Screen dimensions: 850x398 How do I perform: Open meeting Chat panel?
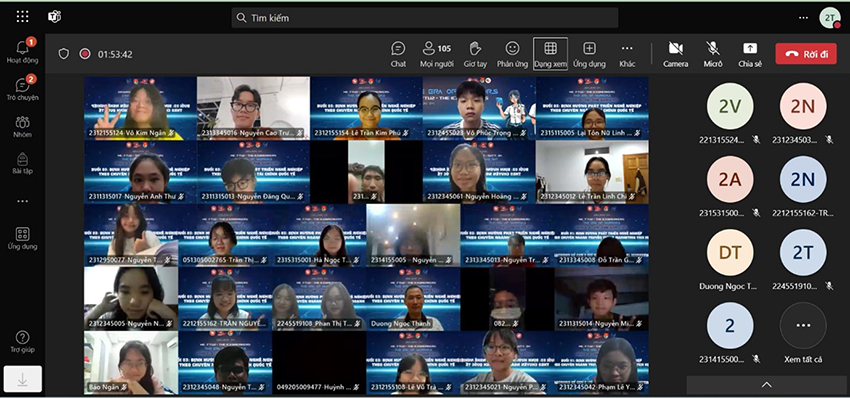[398, 54]
